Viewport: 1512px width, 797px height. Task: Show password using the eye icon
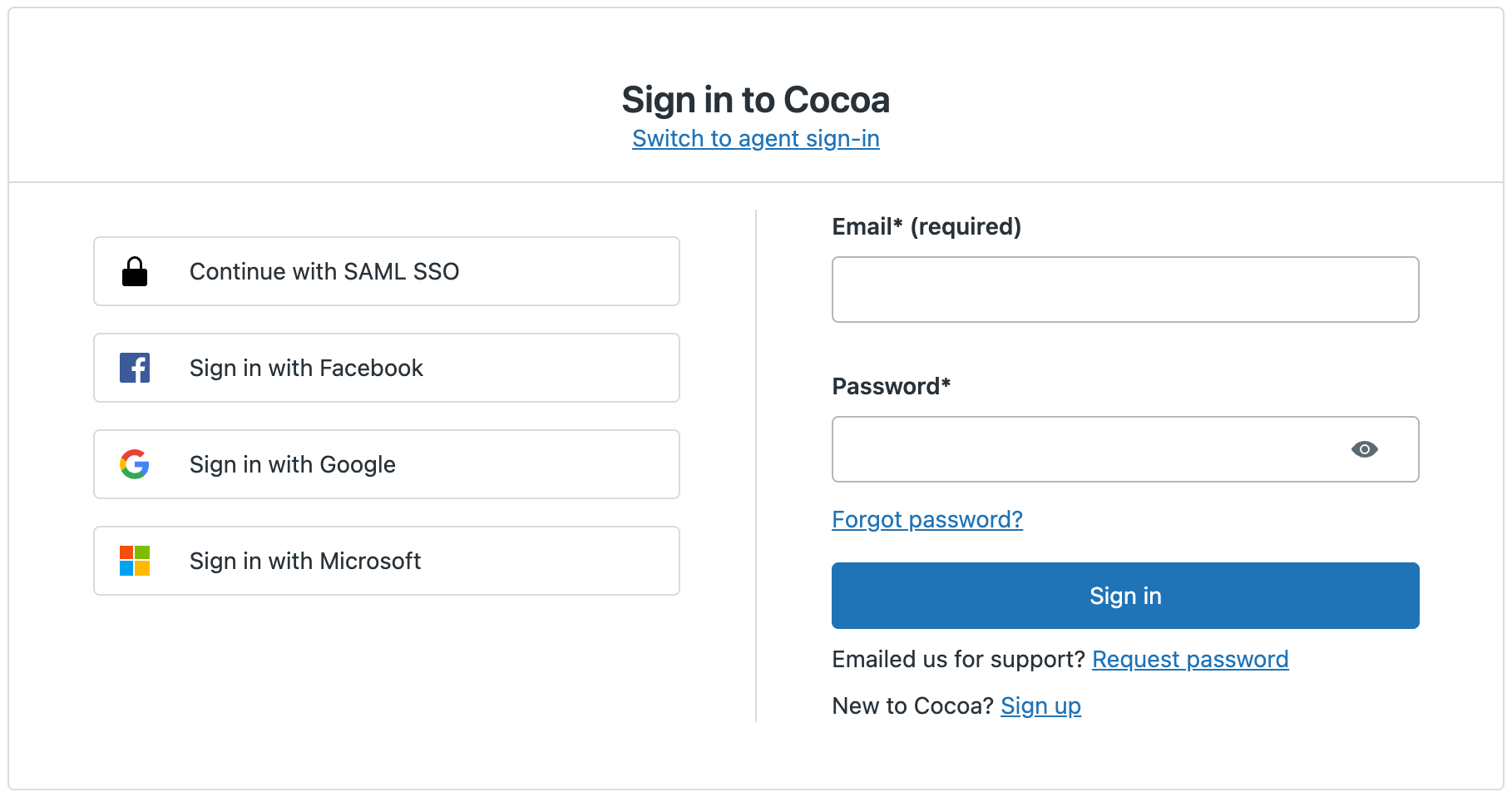point(1364,449)
